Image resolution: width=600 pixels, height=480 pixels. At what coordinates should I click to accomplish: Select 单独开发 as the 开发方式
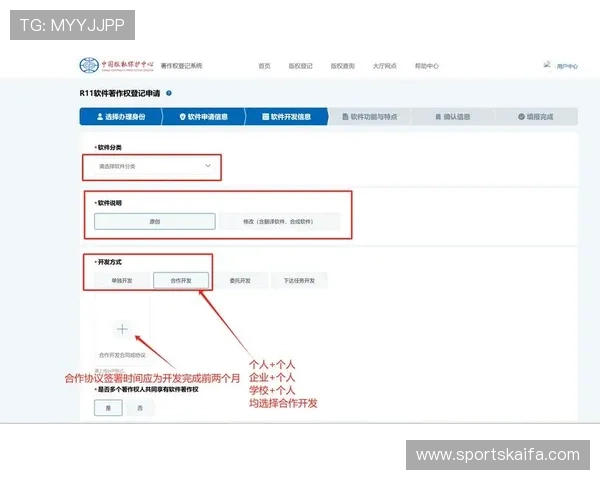pyautogui.click(x=122, y=281)
